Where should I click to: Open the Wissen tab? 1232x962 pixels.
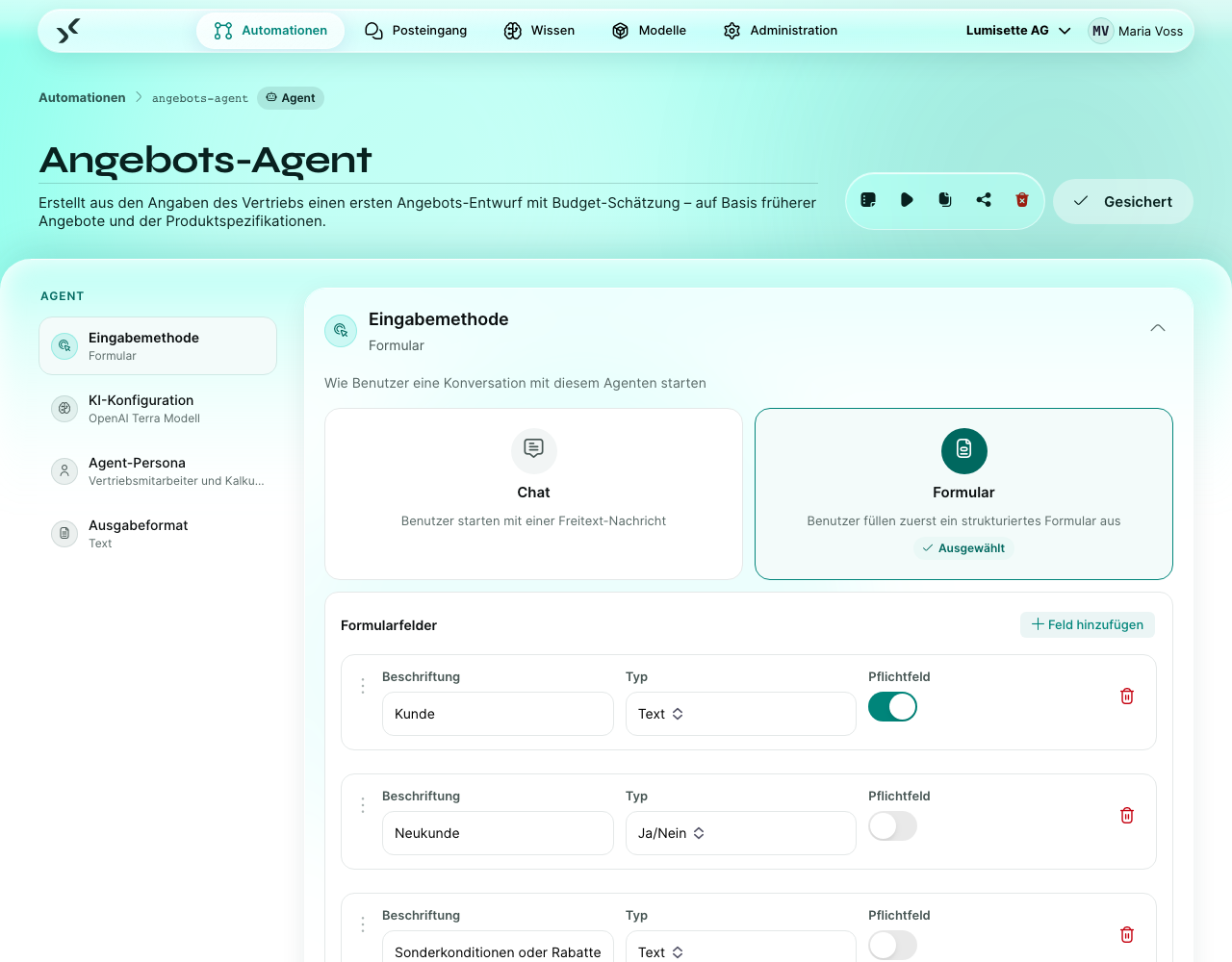point(539,31)
